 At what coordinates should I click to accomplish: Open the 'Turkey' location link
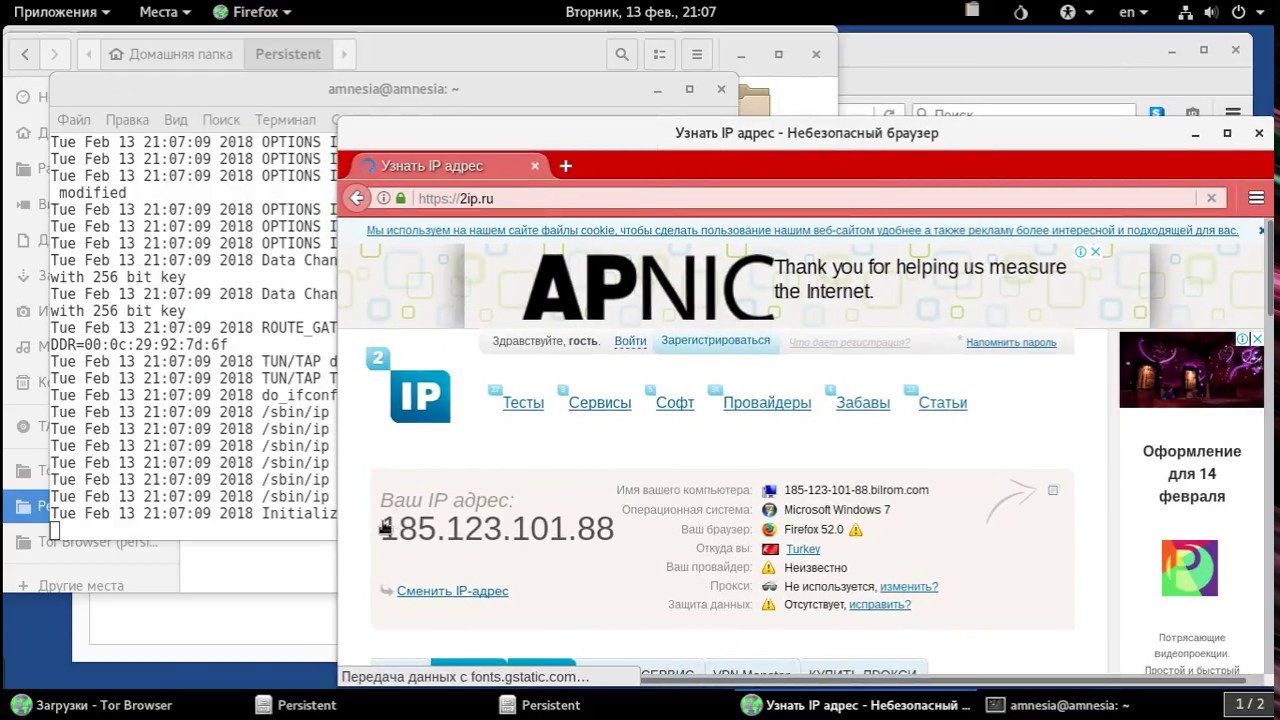click(x=803, y=549)
